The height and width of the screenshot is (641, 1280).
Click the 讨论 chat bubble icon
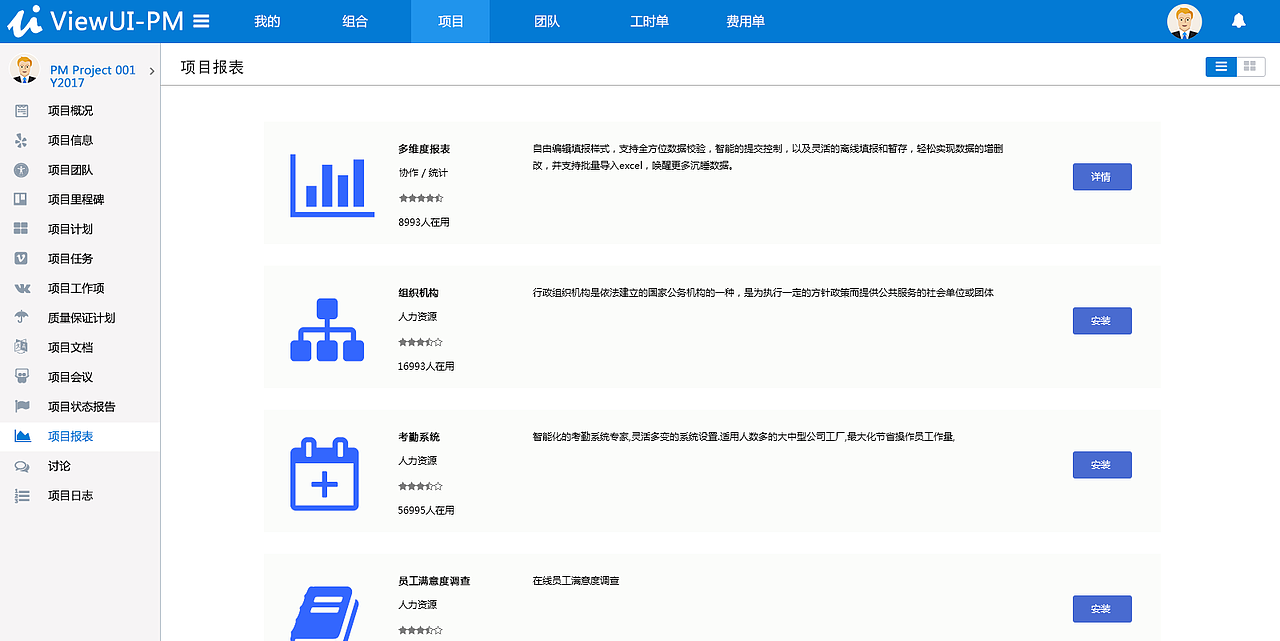click(22, 466)
